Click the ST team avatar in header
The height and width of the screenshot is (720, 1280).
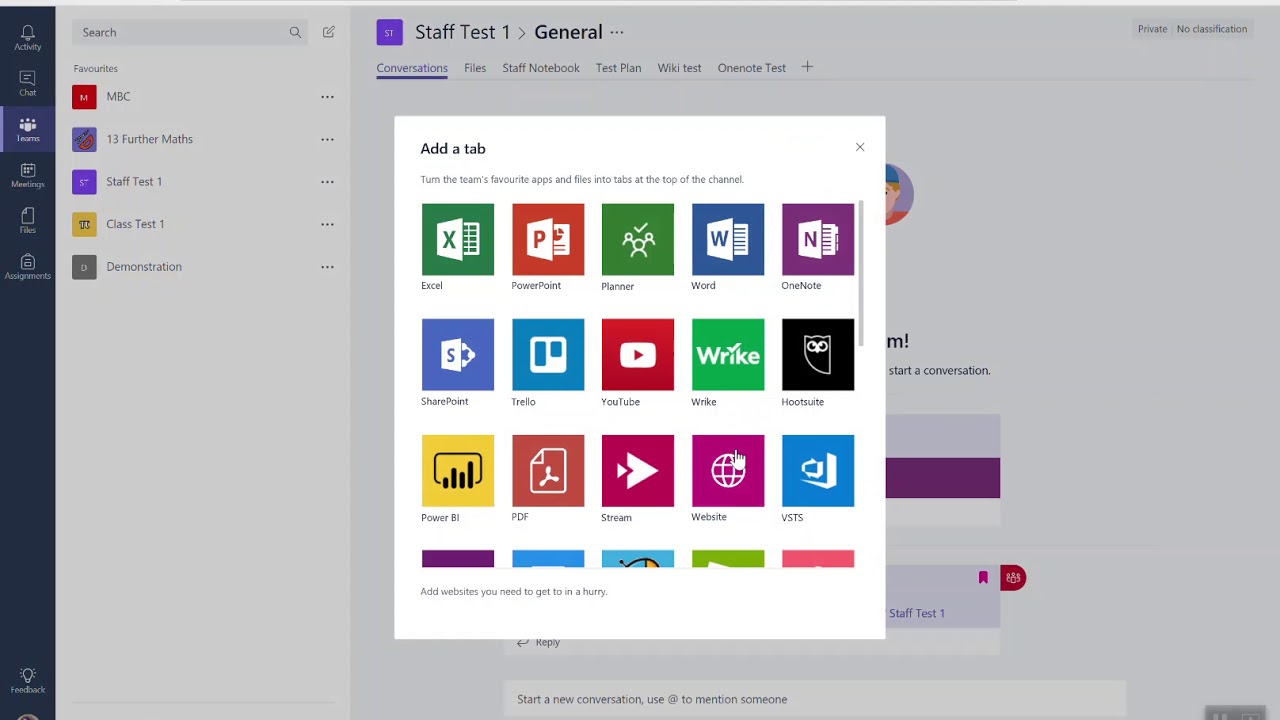(x=389, y=32)
